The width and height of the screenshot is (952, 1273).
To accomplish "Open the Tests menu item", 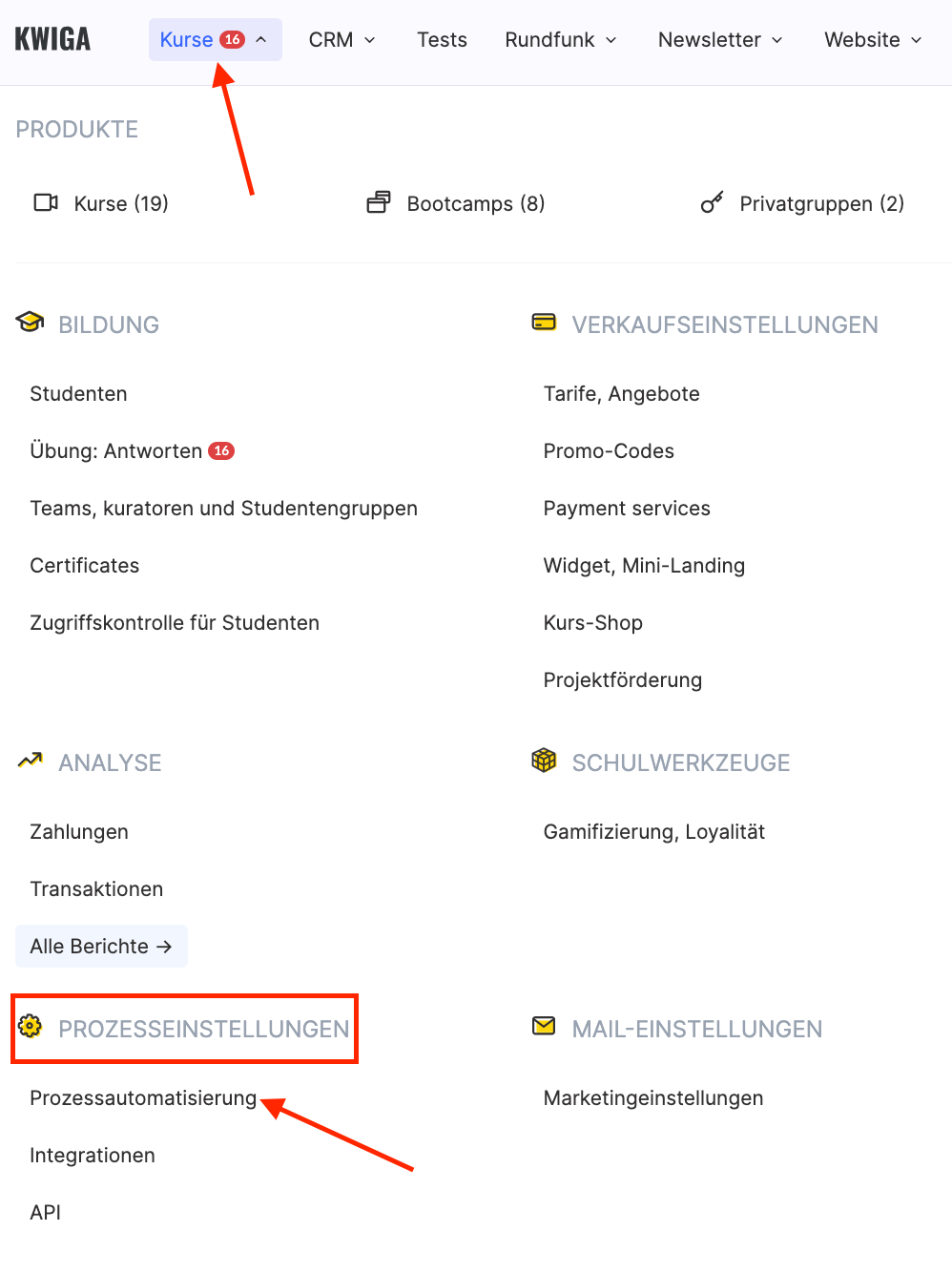I will pos(442,39).
